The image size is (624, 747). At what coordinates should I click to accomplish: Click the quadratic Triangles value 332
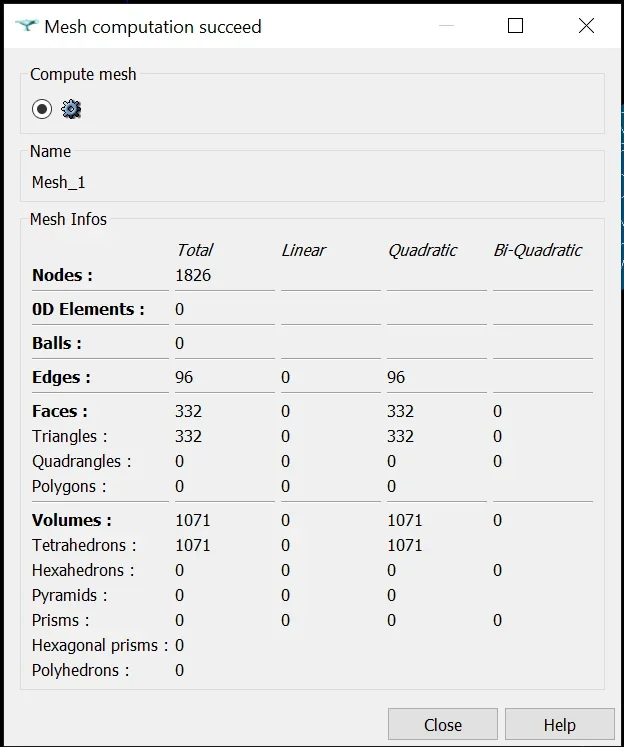tap(400, 436)
